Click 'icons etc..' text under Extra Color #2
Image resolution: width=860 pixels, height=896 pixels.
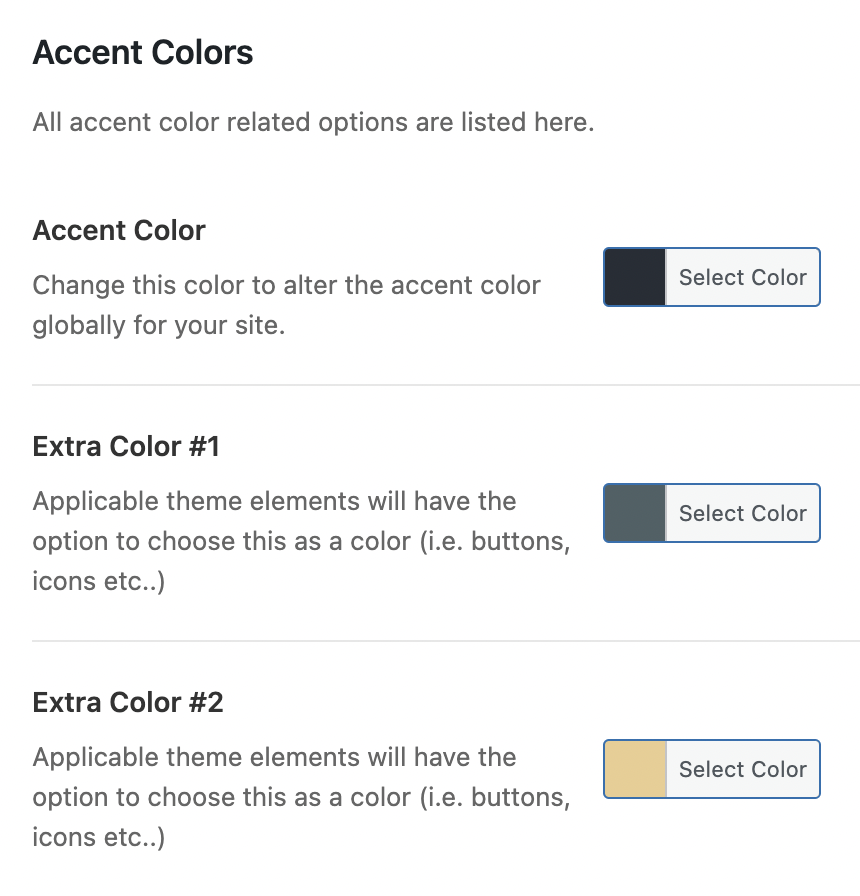(x=98, y=838)
